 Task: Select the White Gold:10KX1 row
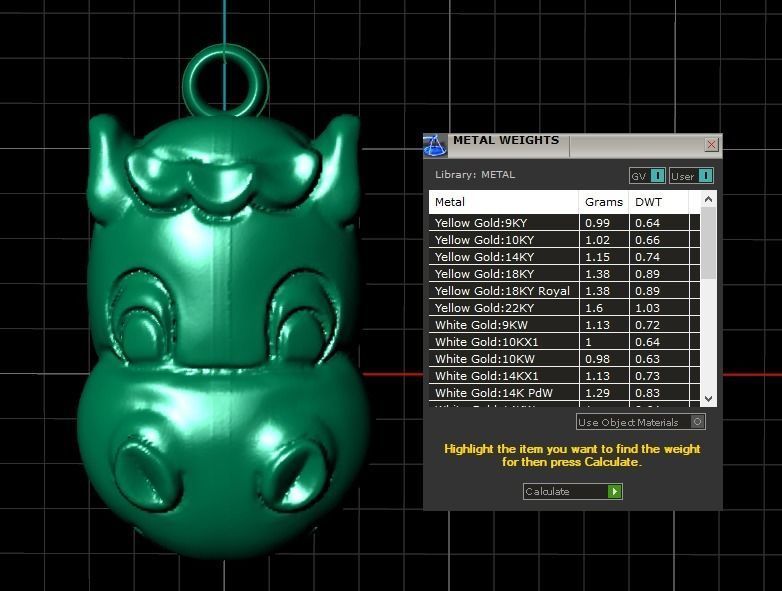click(x=504, y=342)
